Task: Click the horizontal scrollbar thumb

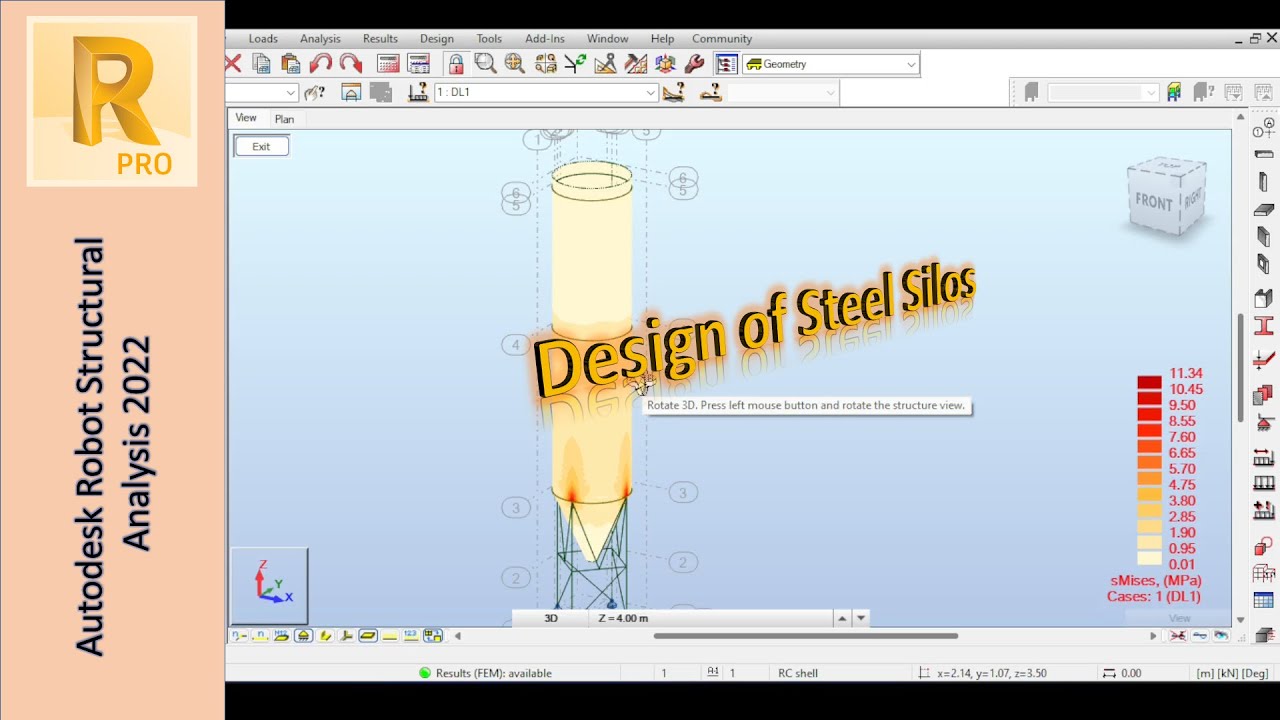Action: pos(806,636)
